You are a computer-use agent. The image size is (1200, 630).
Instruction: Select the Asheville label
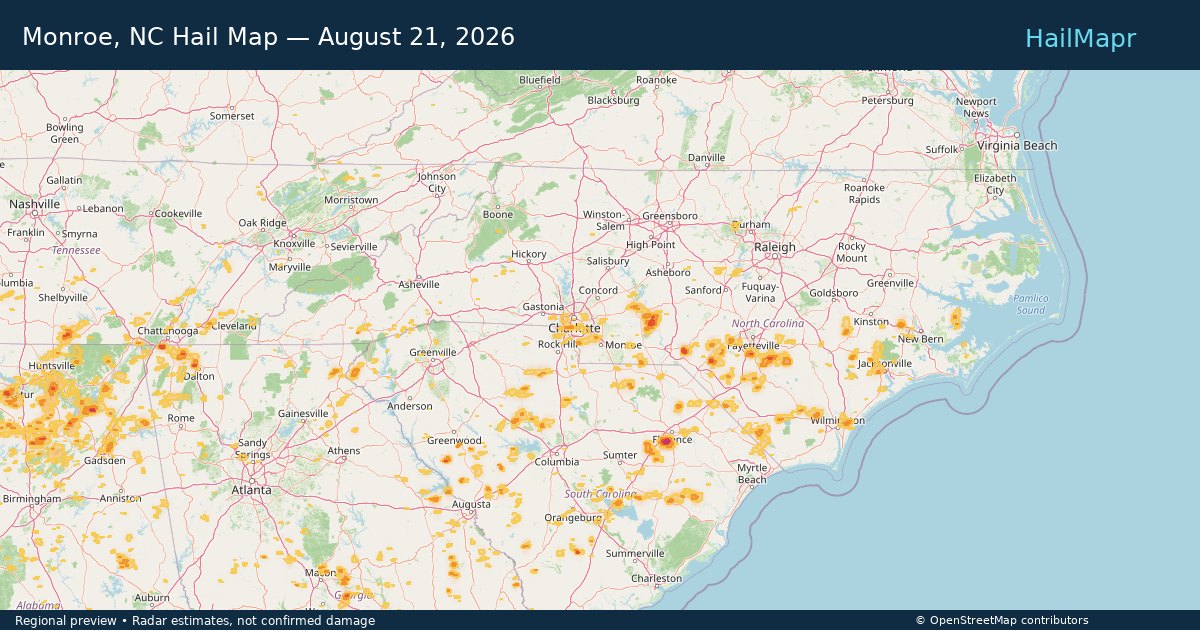pyautogui.click(x=419, y=285)
